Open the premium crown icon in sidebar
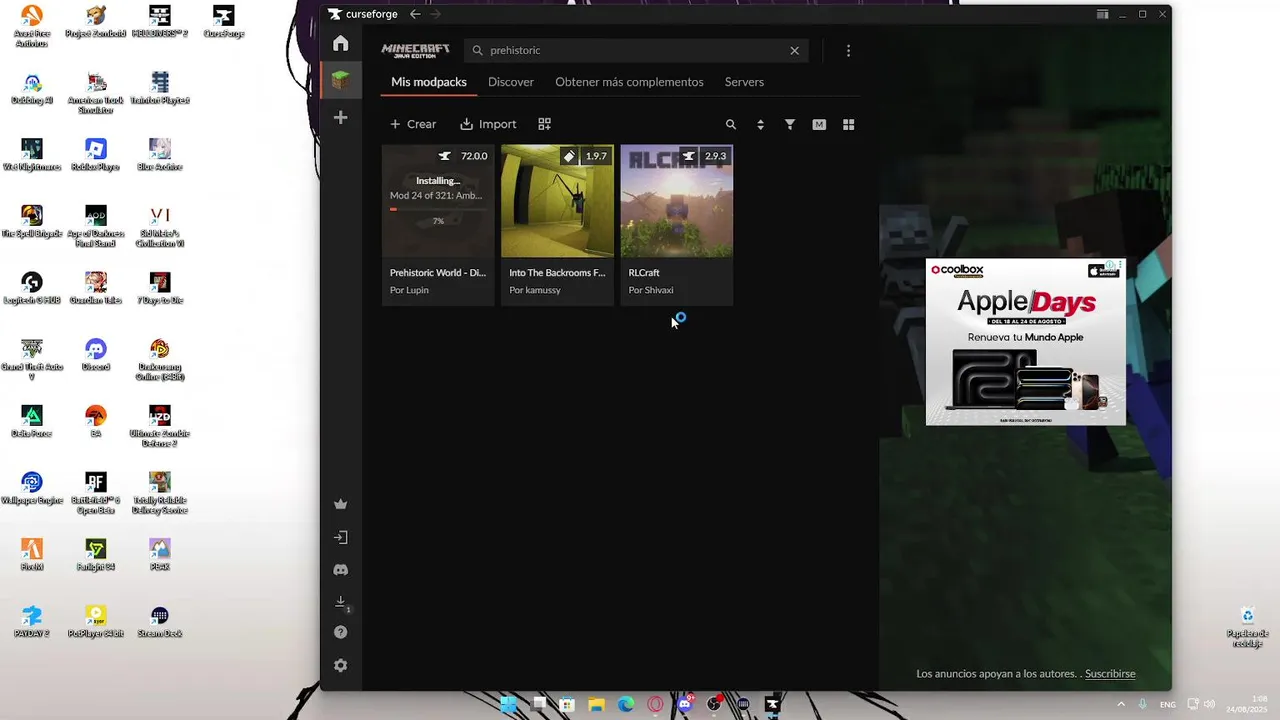The width and height of the screenshot is (1280, 720). [x=341, y=504]
